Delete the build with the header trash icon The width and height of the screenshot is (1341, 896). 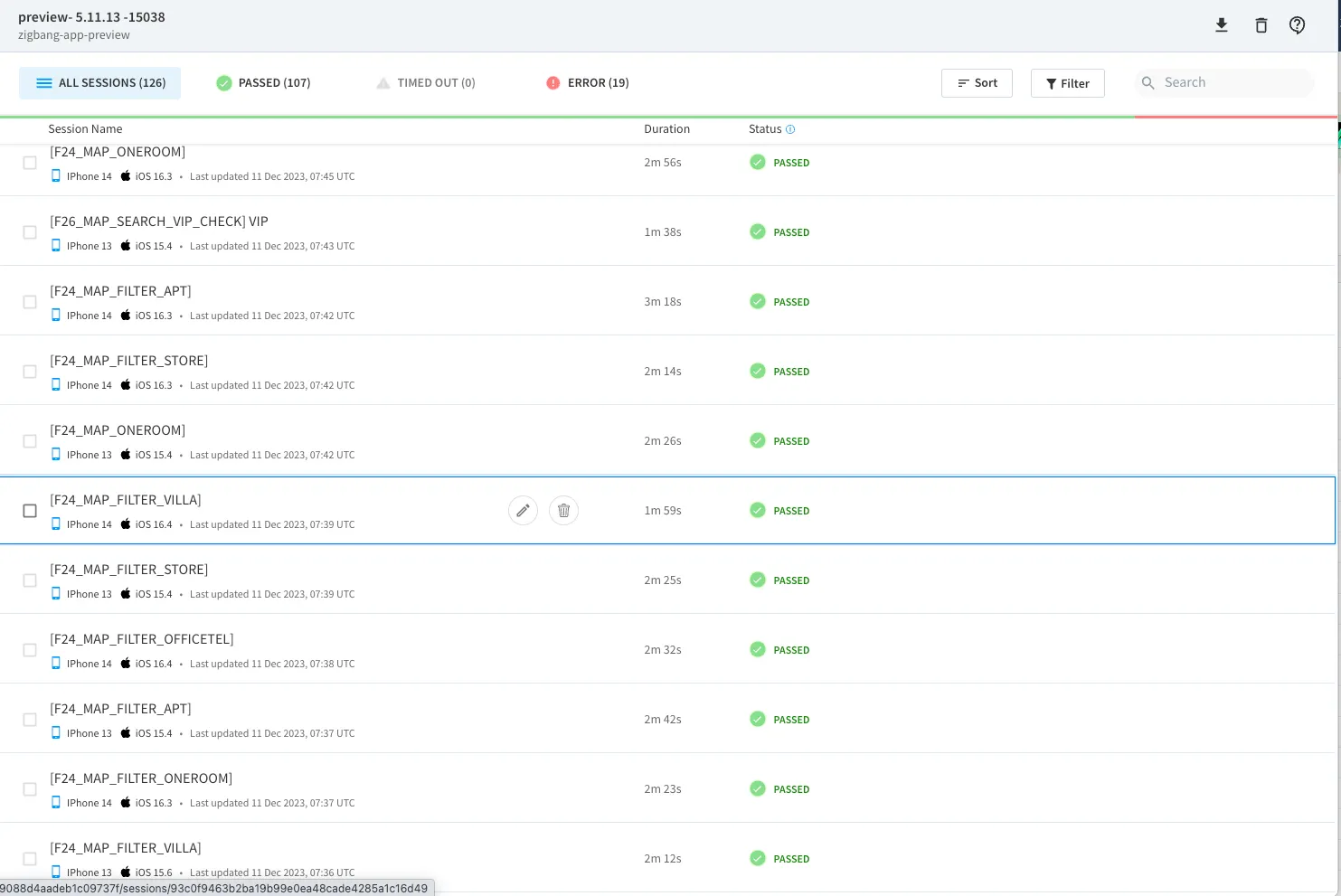pyautogui.click(x=1261, y=25)
